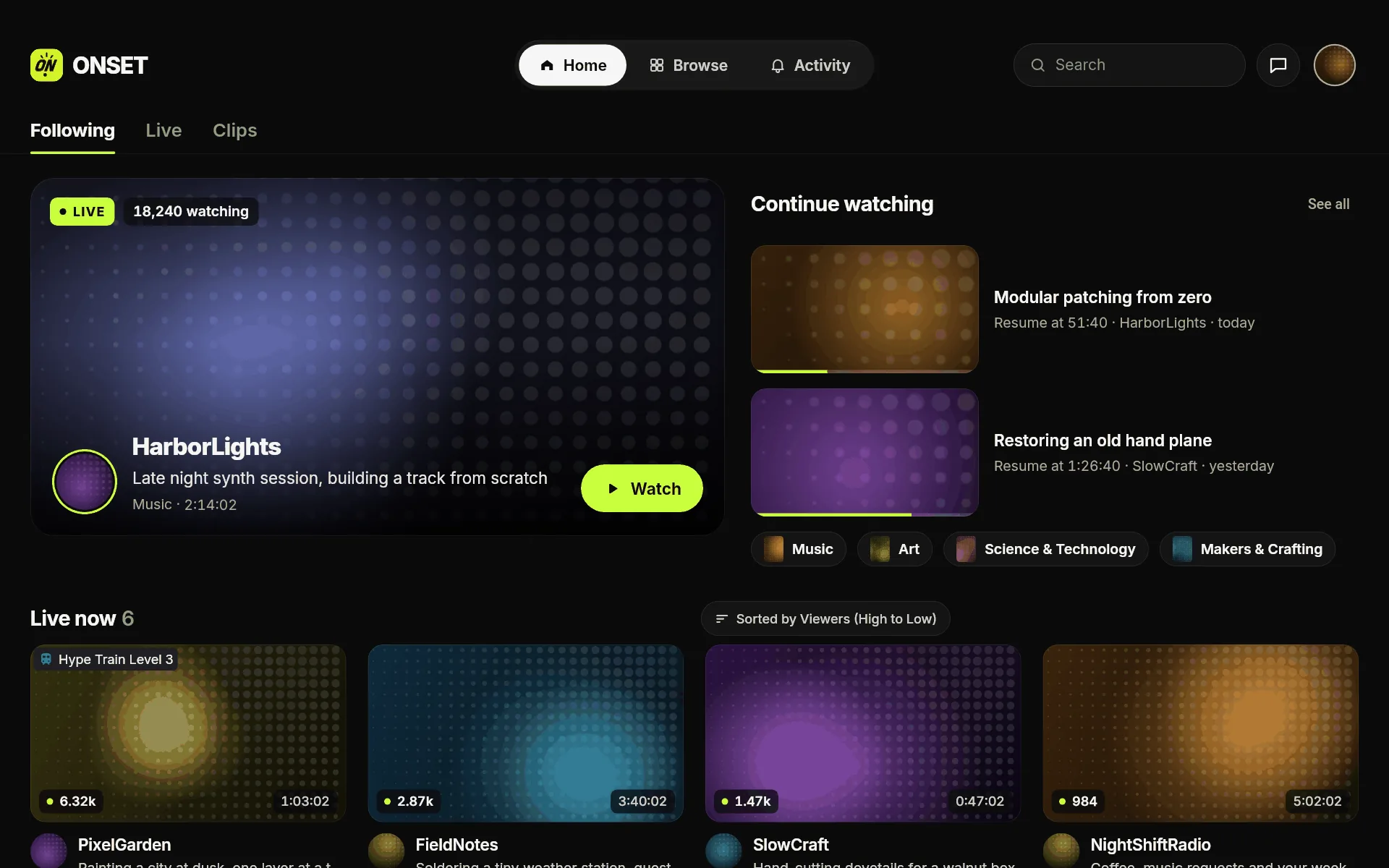Open the Browse nav item
The width and height of the screenshot is (1389, 868).
pyautogui.click(x=689, y=65)
